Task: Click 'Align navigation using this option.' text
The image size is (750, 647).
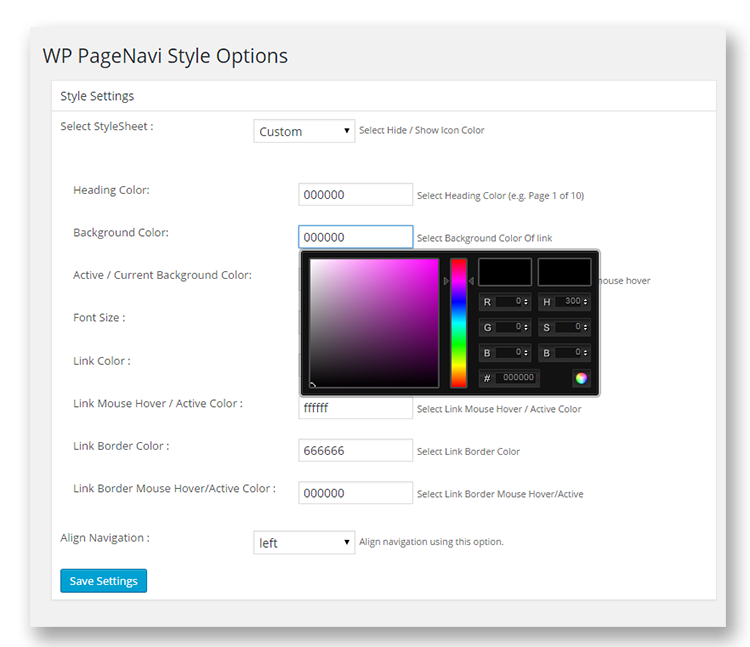Action: (x=431, y=542)
